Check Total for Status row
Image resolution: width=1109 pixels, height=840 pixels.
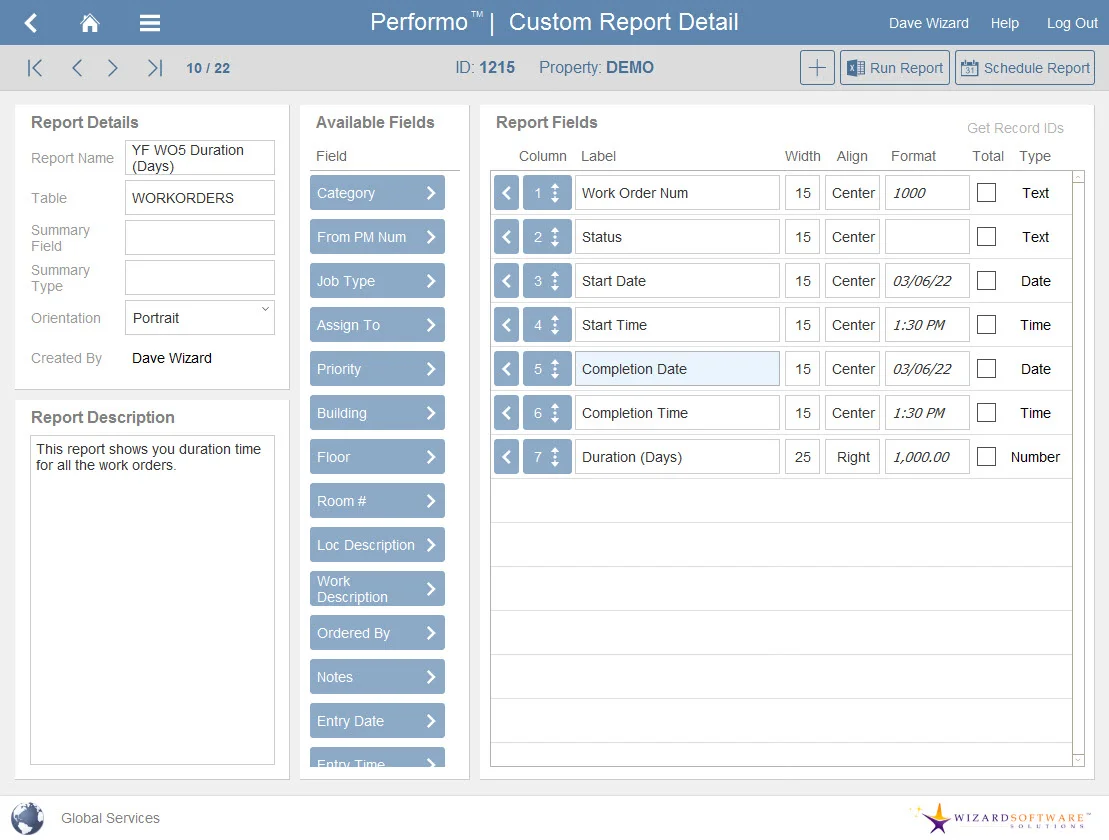(986, 236)
